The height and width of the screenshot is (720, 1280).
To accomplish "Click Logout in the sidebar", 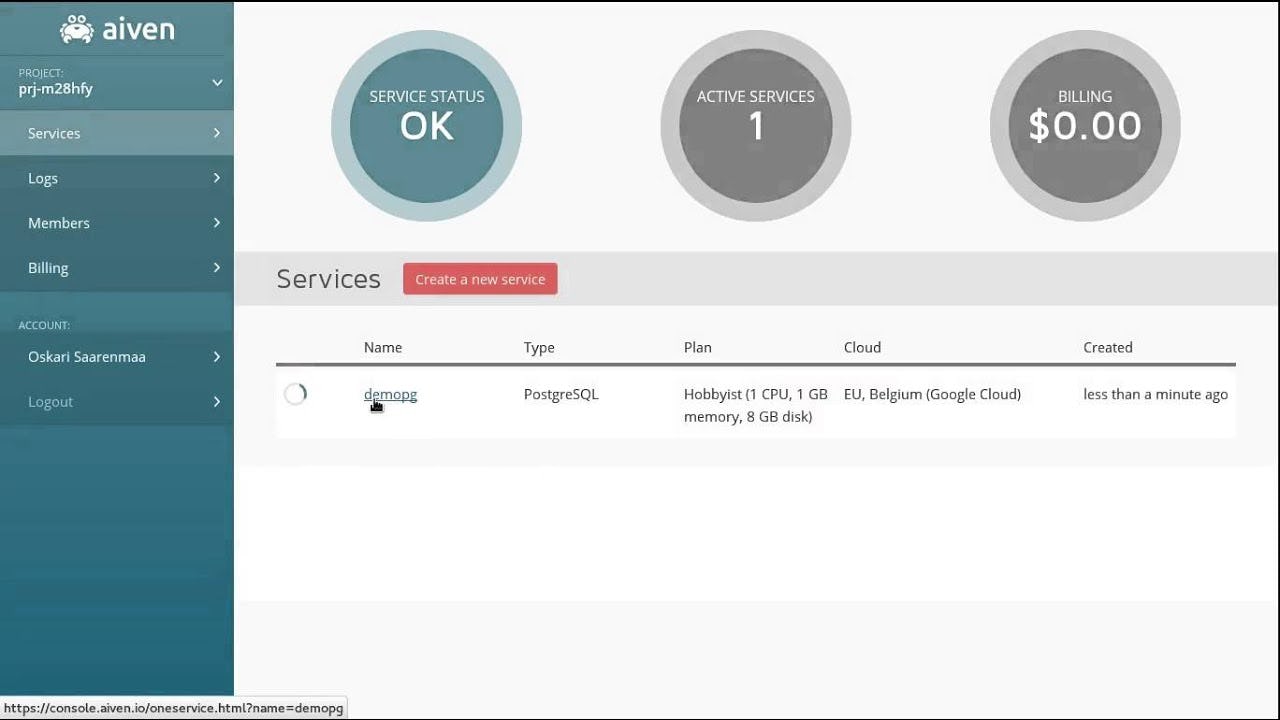I will [117, 402].
